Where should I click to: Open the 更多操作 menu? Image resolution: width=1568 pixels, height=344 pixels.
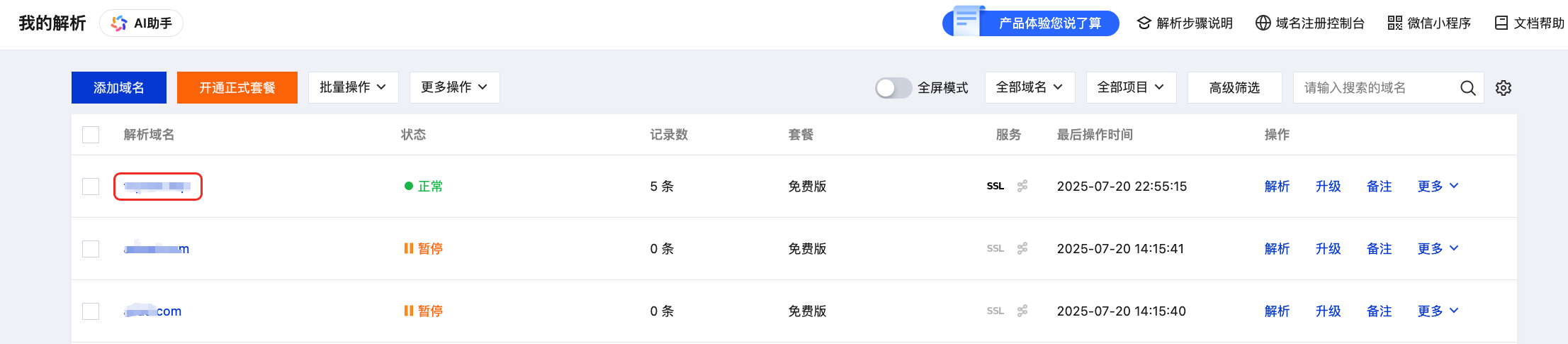coord(454,87)
